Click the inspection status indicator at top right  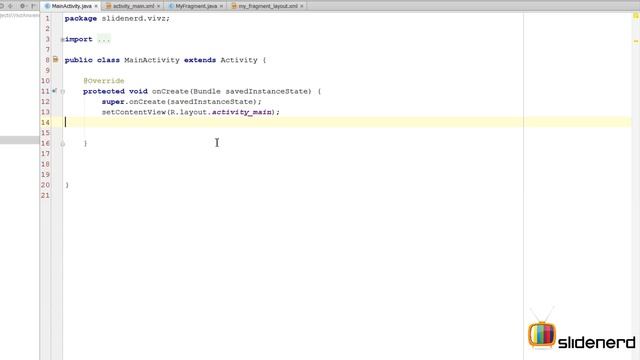click(636, 16)
